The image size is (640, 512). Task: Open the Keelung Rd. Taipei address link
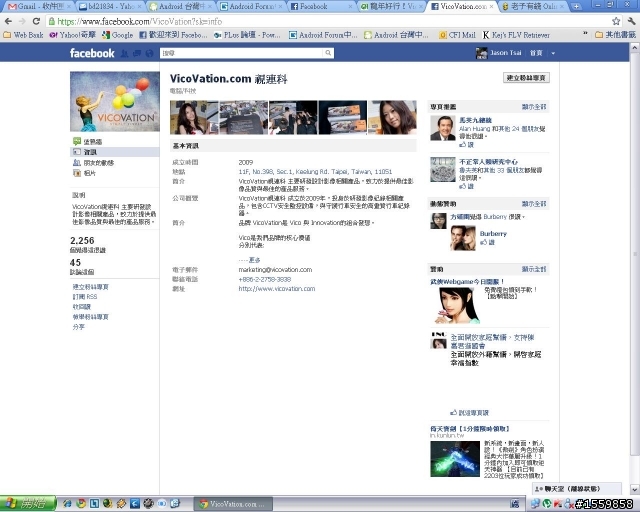click(x=315, y=172)
